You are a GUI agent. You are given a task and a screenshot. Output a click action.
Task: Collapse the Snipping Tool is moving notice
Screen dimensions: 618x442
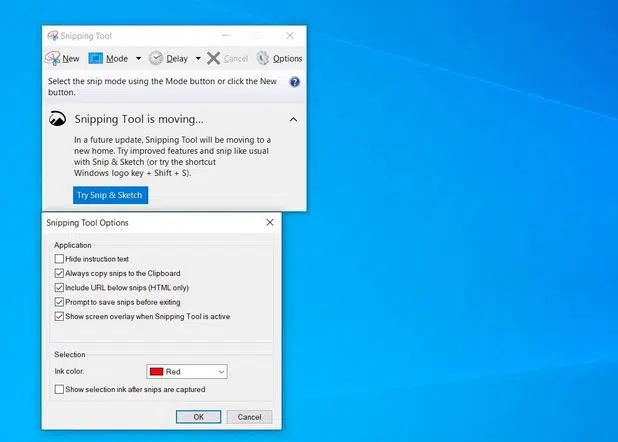(293, 119)
